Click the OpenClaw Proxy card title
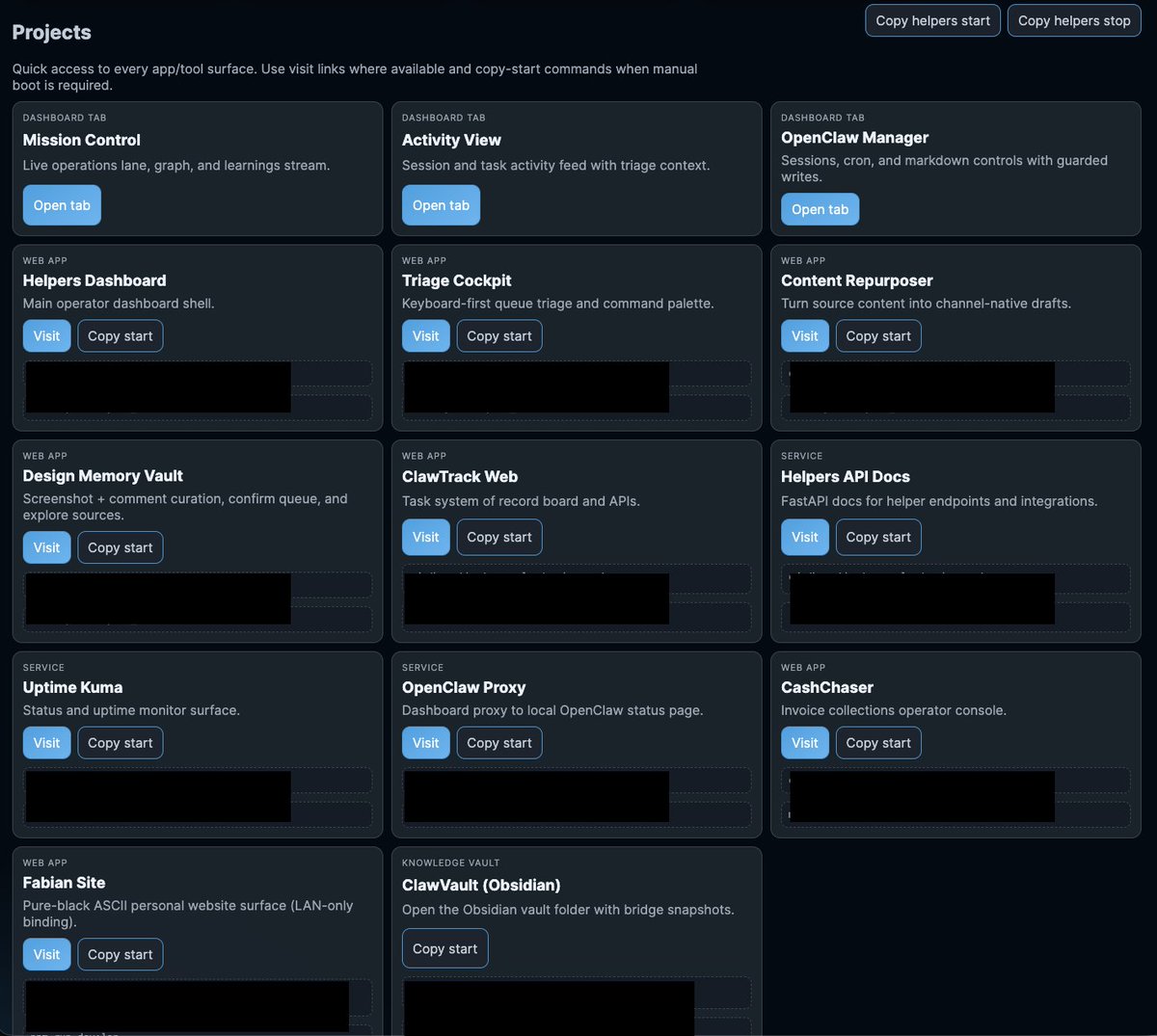The height and width of the screenshot is (1036, 1157). (x=464, y=687)
